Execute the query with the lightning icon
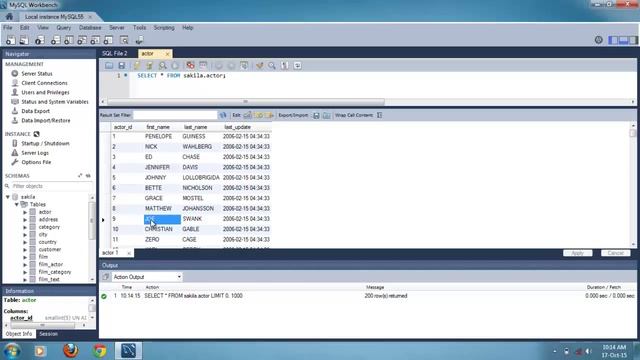640x360 pixels. point(137,65)
